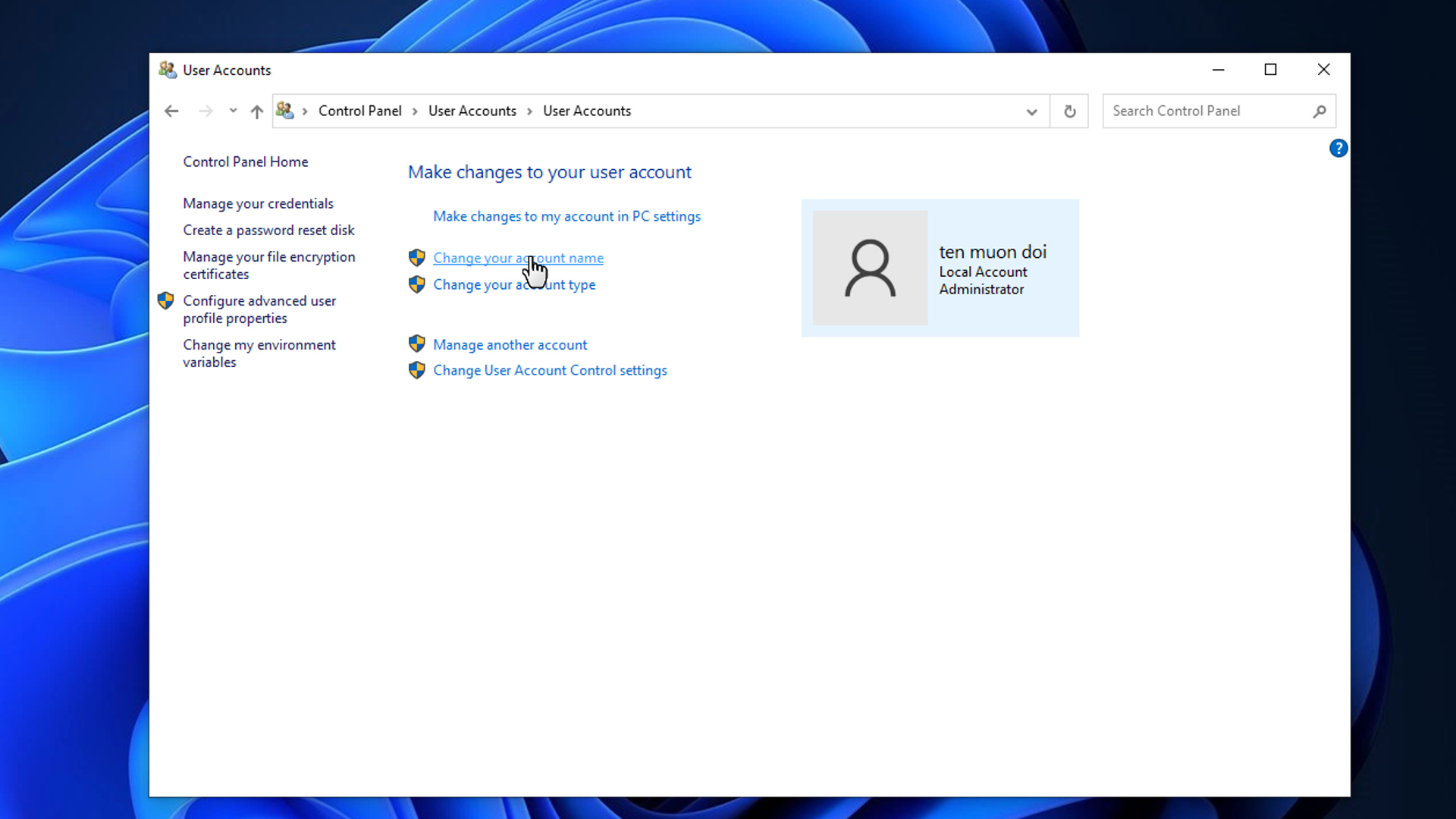Select Control Panel breadcrumb item
The width and height of the screenshot is (1456, 819).
359,111
